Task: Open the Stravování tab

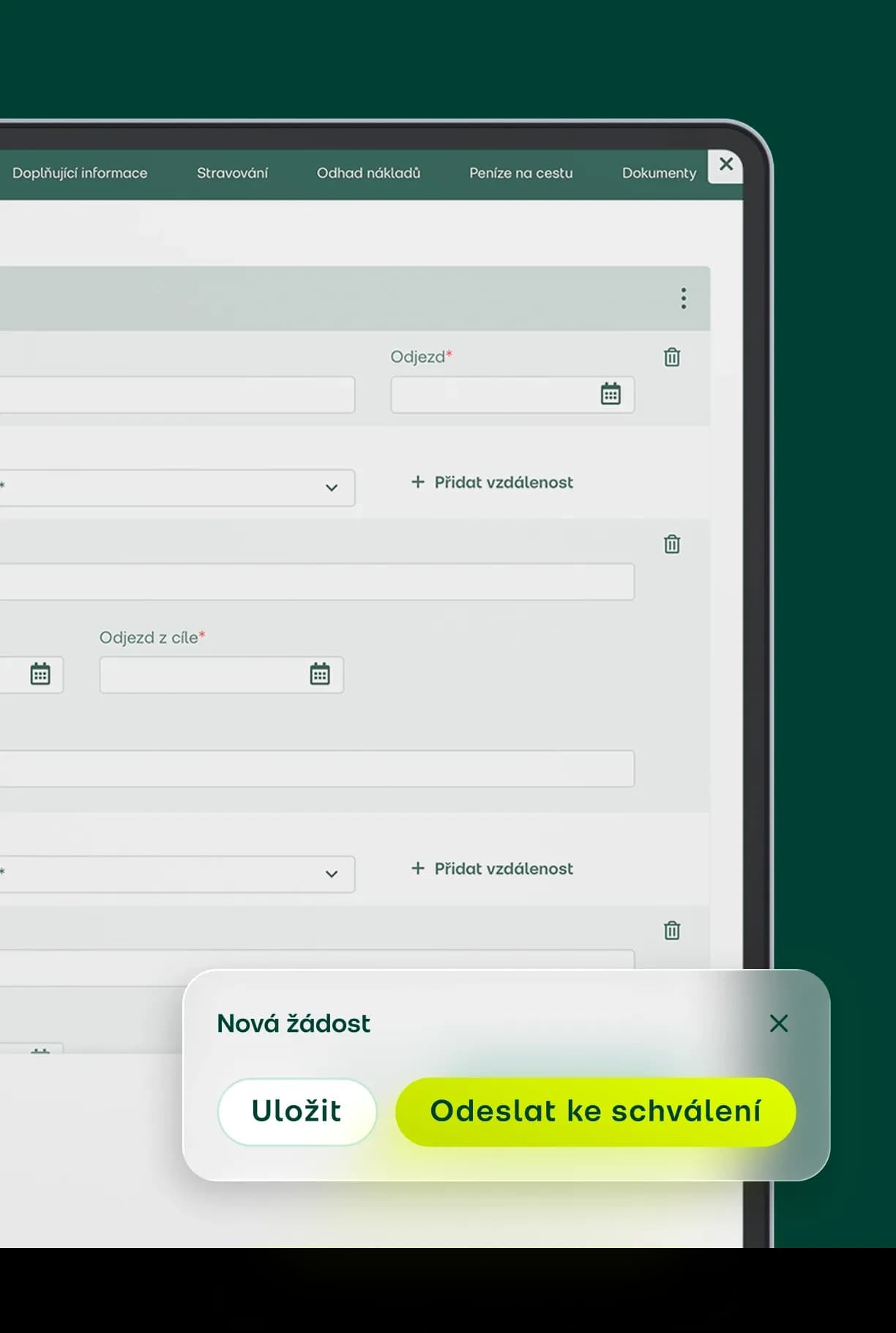Action: pos(232,174)
